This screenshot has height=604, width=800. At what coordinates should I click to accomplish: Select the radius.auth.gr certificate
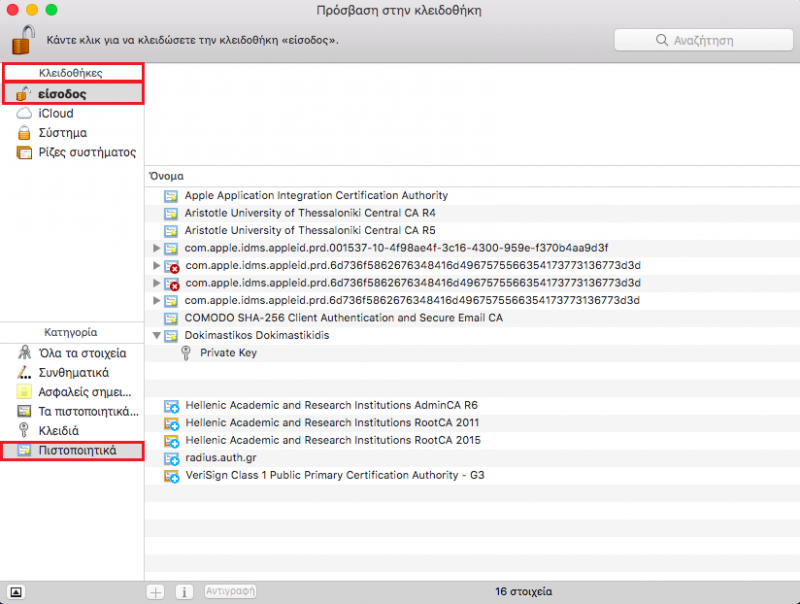coord(472,458)
